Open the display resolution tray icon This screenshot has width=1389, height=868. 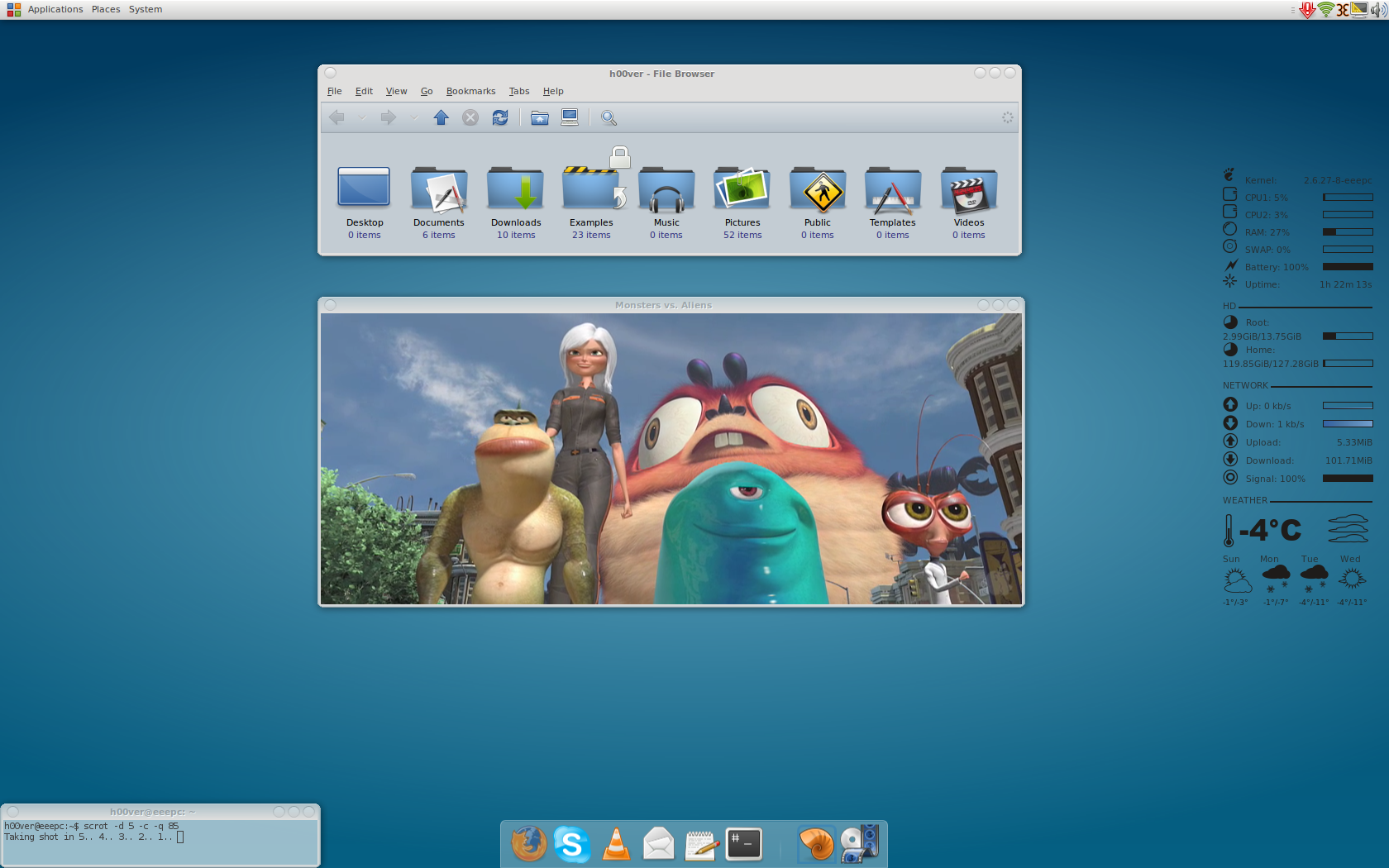coord(1359,10)
